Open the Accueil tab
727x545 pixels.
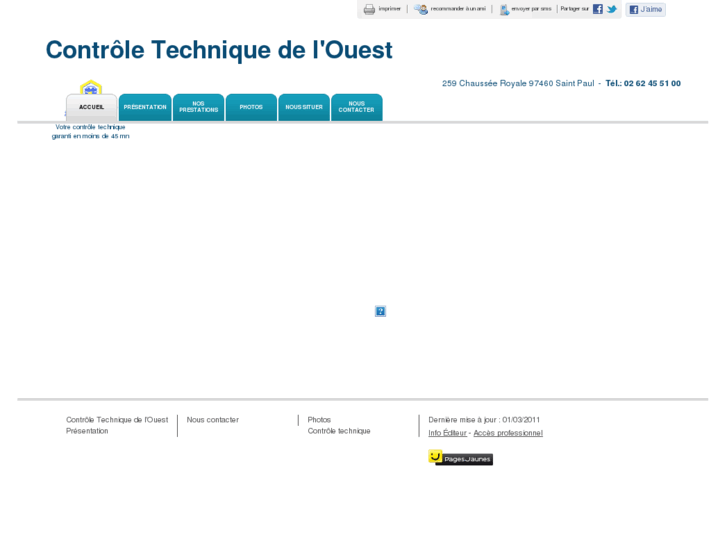coord(91,107)
